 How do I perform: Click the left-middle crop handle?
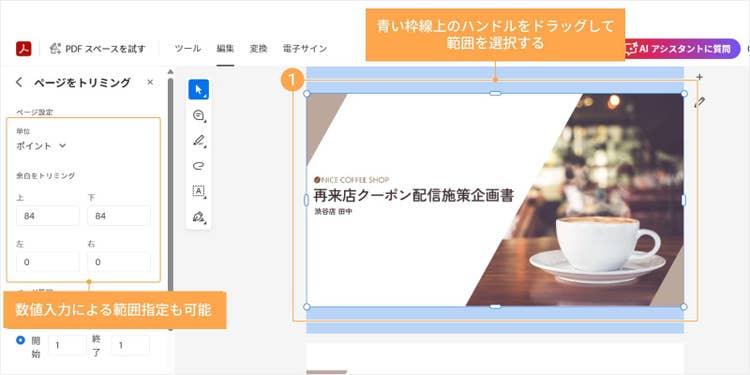click(307, 200)
